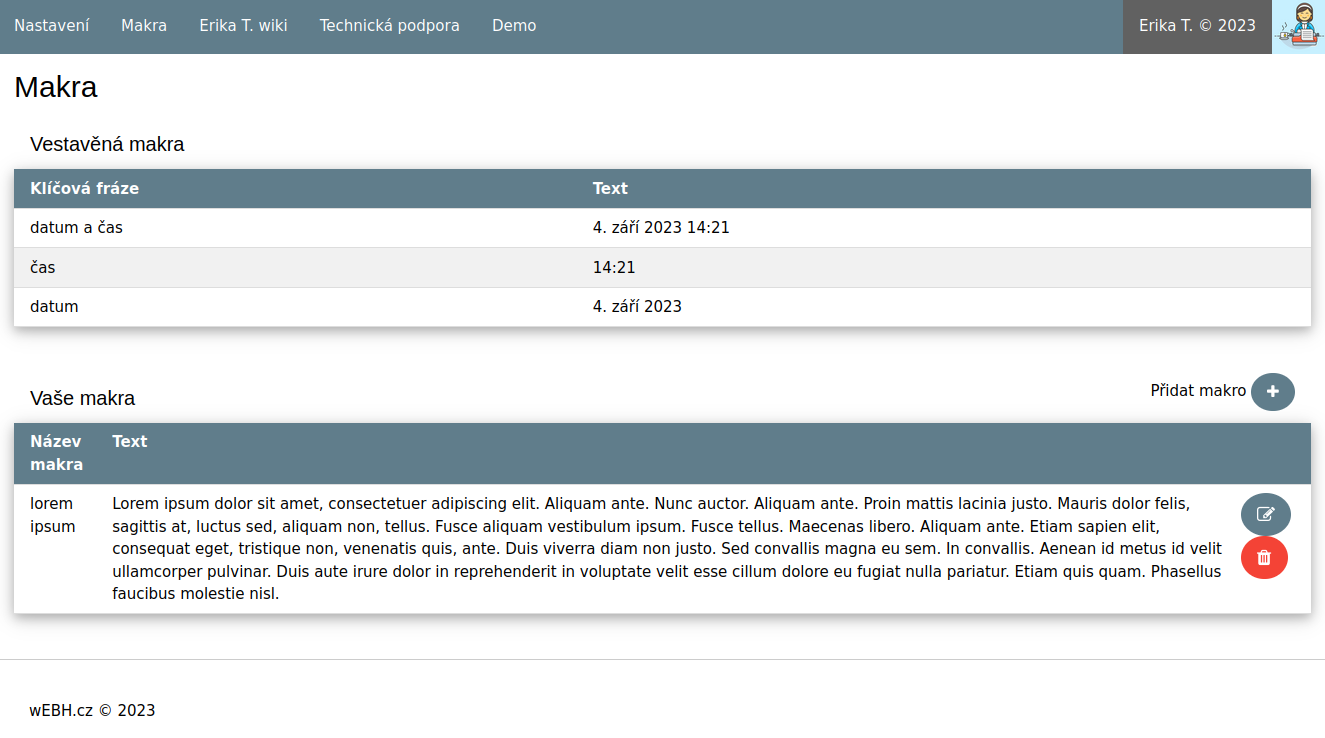Click the Erika T. © 2023 label

point(1197,26)
